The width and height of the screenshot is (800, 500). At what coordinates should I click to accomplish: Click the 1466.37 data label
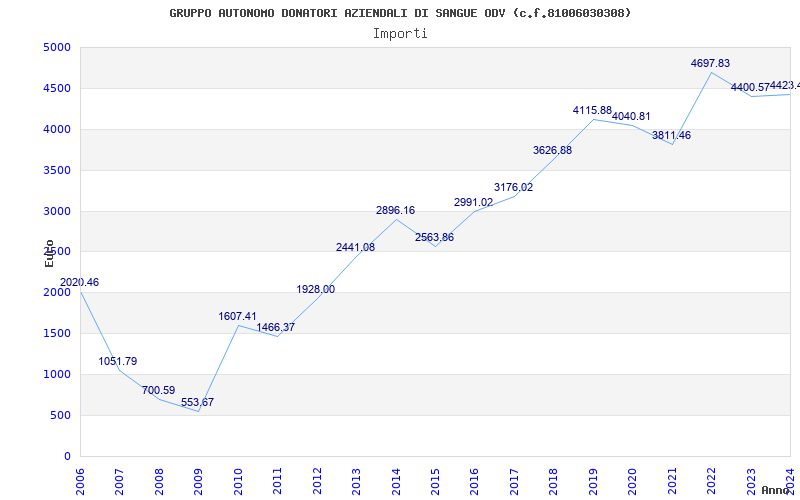pos(276,328)
